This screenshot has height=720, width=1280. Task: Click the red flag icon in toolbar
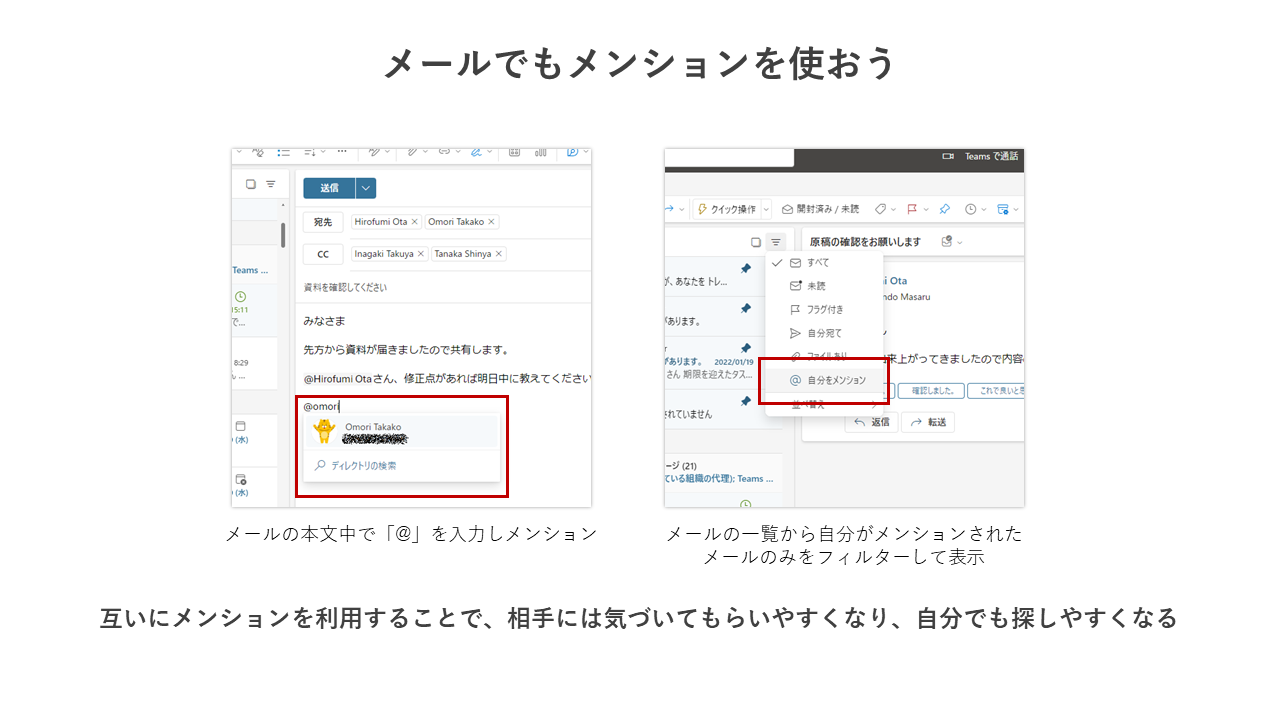[912, 209]
